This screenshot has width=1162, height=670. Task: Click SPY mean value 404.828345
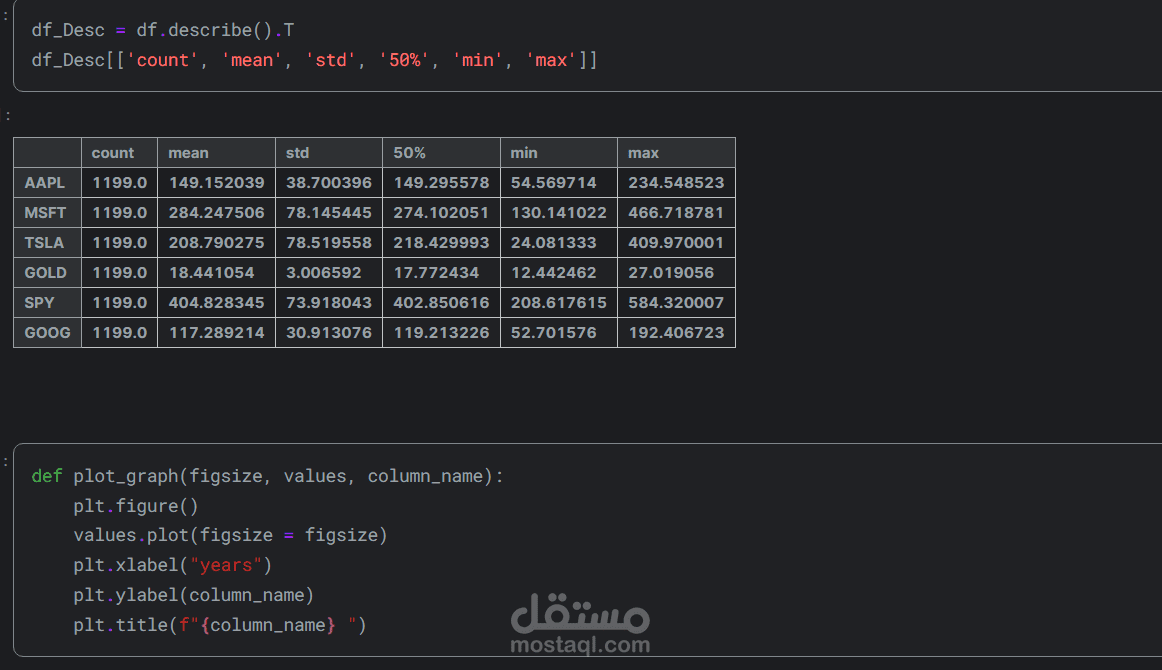(x=216, y=302)
